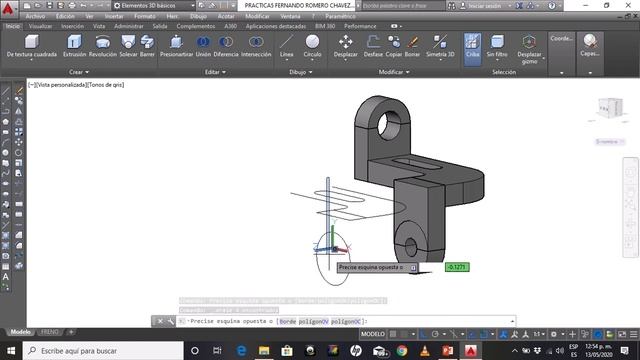640x360 pixels.
Task: Switch to the Visualizar ribbon tab
Action: [x=40, y=26]
